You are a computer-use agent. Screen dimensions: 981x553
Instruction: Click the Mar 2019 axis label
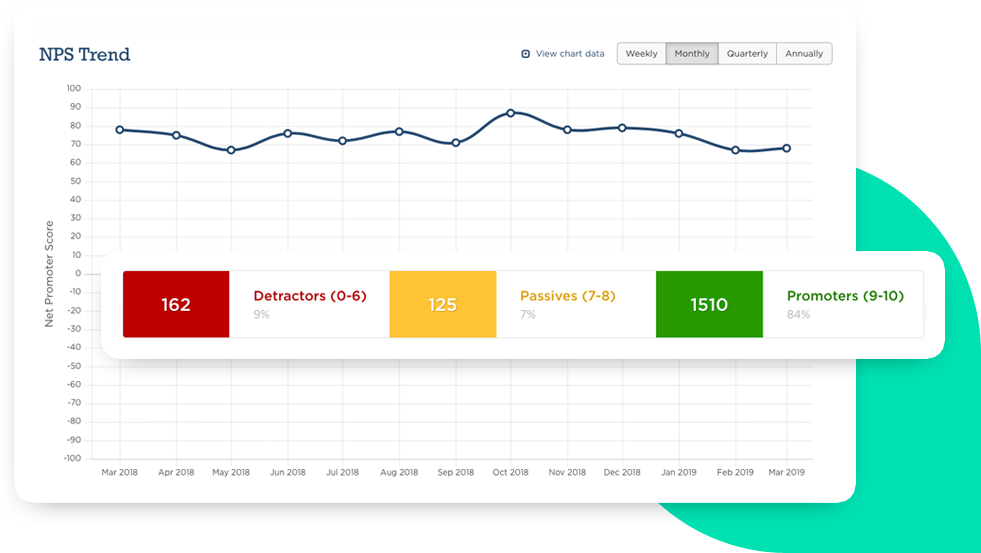pyautogui.click(x=786, y=472)
